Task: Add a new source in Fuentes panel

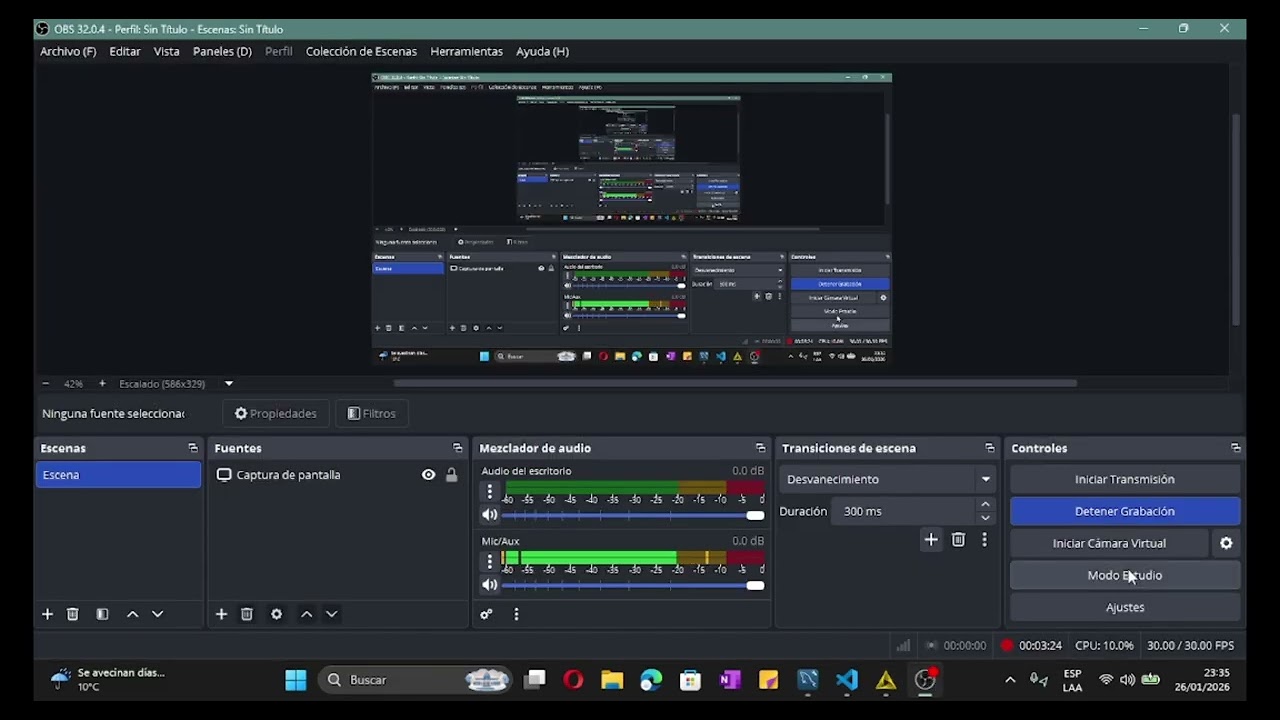Action: click(221, 614)
